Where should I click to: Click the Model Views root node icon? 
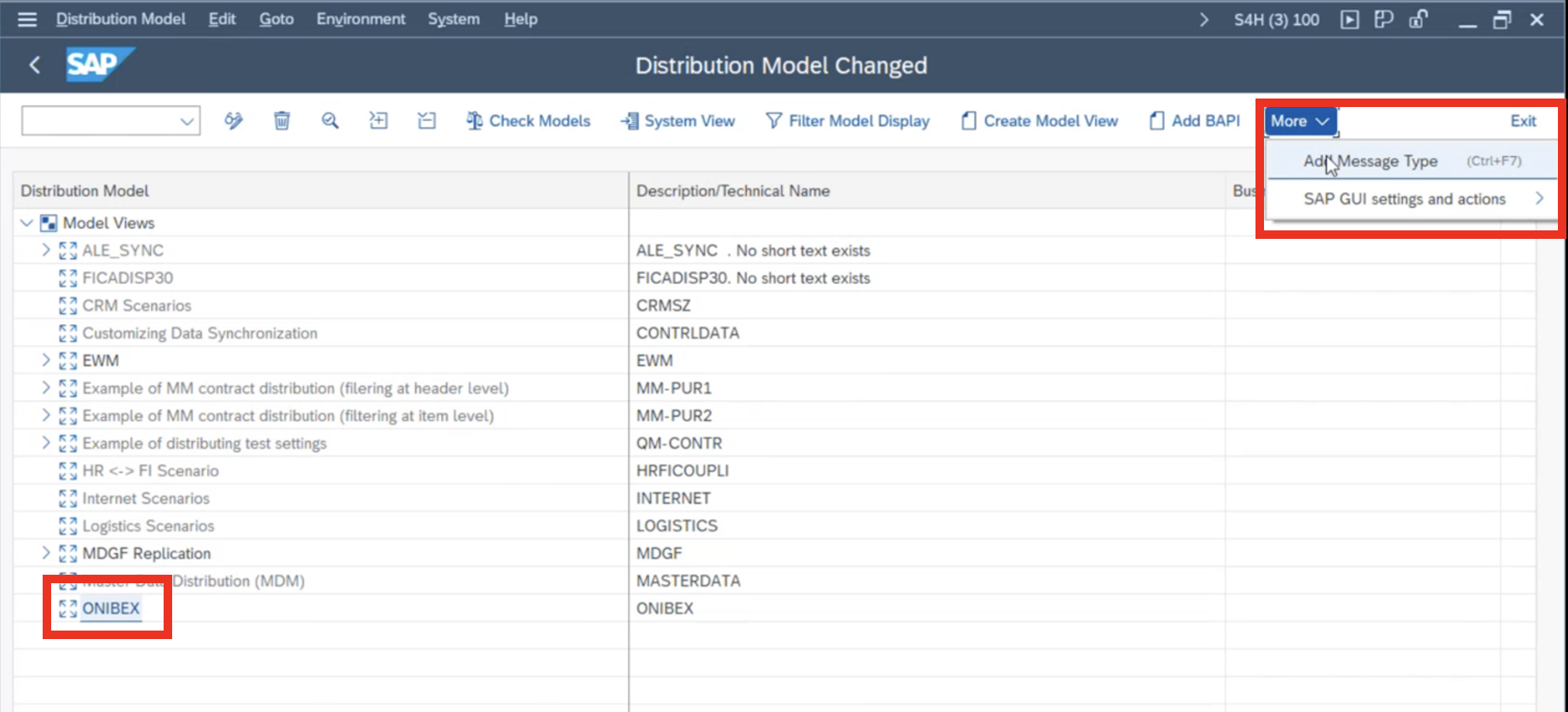48,223
